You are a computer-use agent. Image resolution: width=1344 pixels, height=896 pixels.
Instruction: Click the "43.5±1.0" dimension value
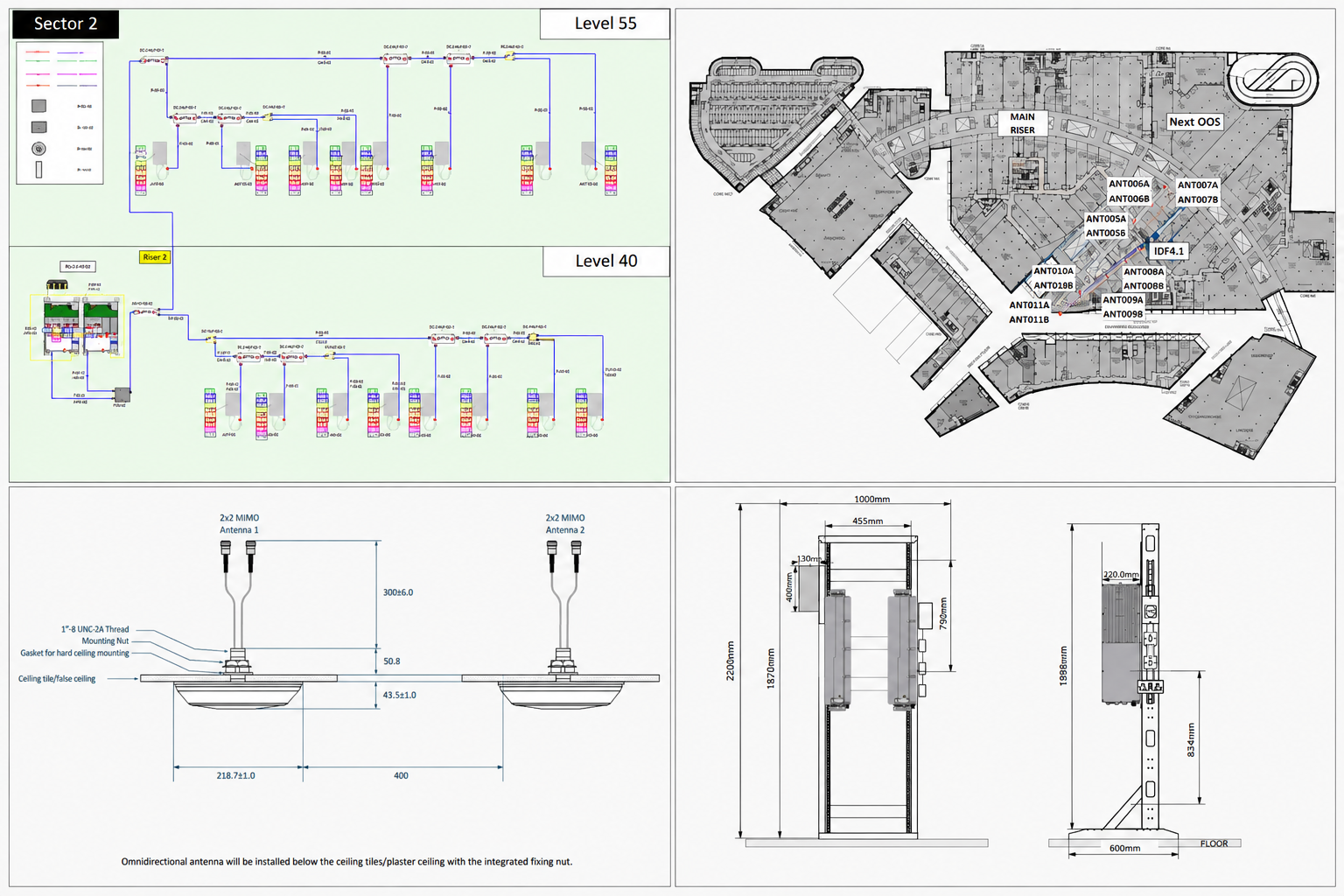(x=400, y=695)
